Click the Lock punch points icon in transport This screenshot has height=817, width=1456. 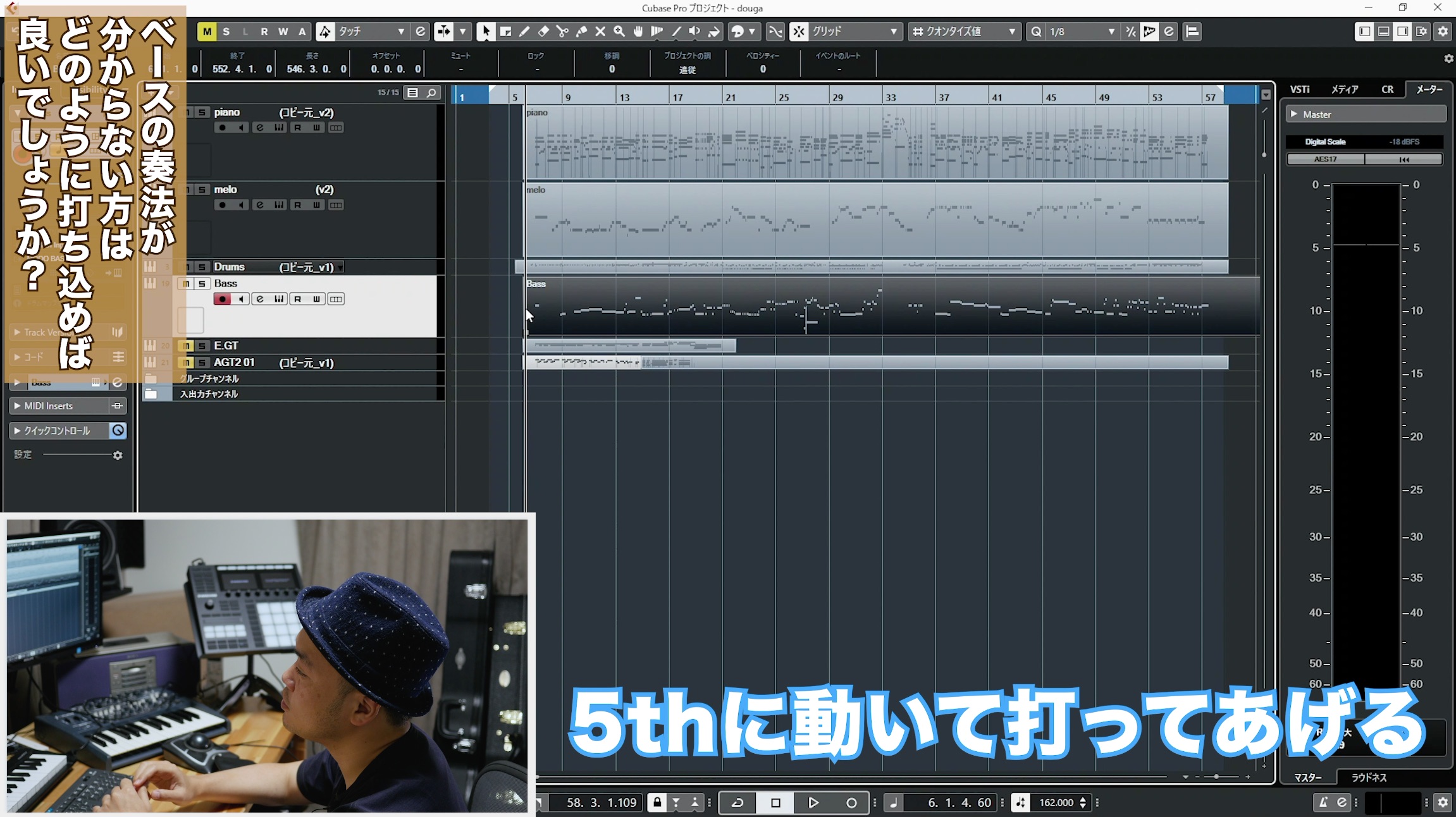pyautogui.click(x=657, y=802)
